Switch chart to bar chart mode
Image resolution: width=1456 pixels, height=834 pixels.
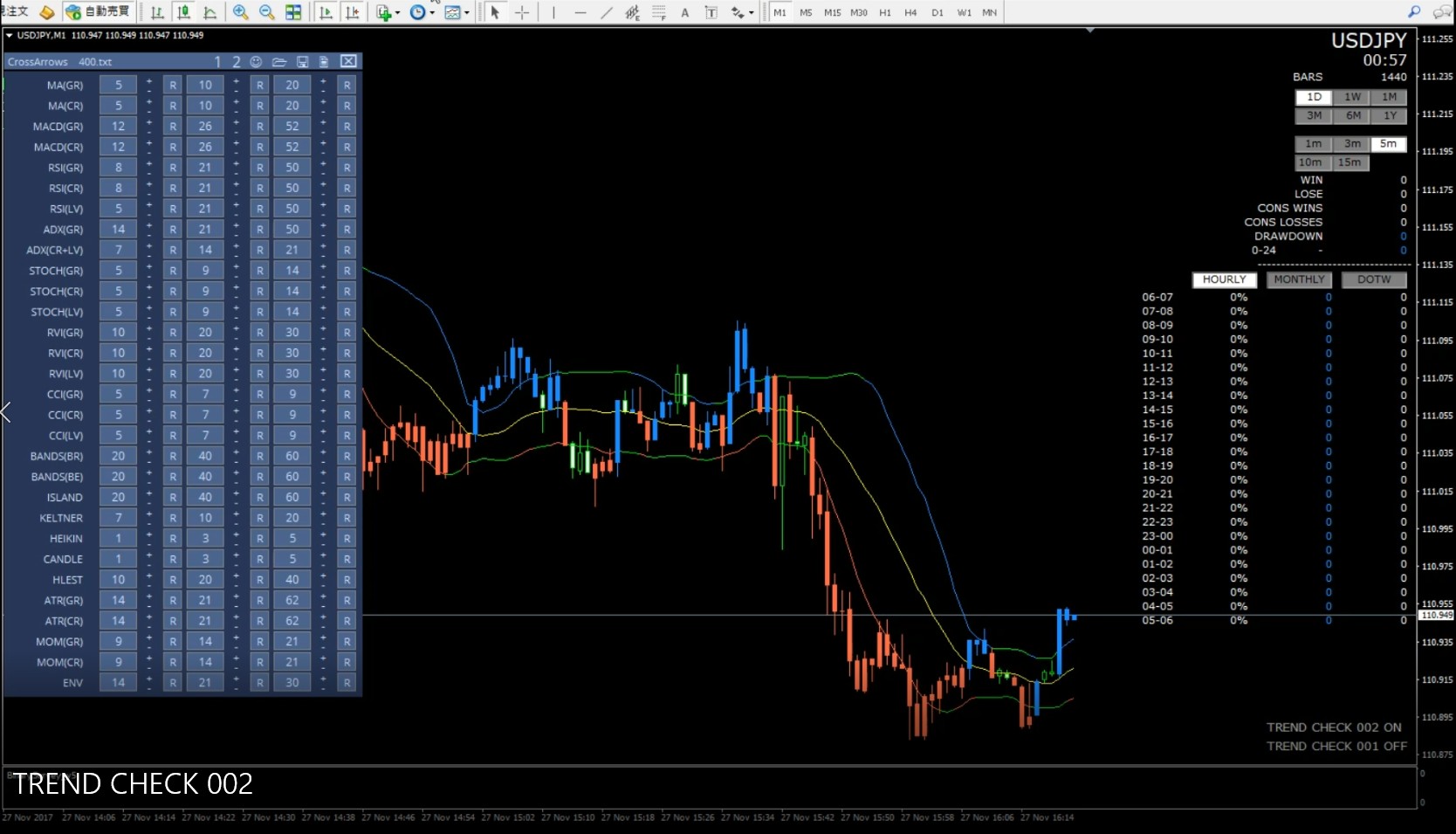point(157,12)
